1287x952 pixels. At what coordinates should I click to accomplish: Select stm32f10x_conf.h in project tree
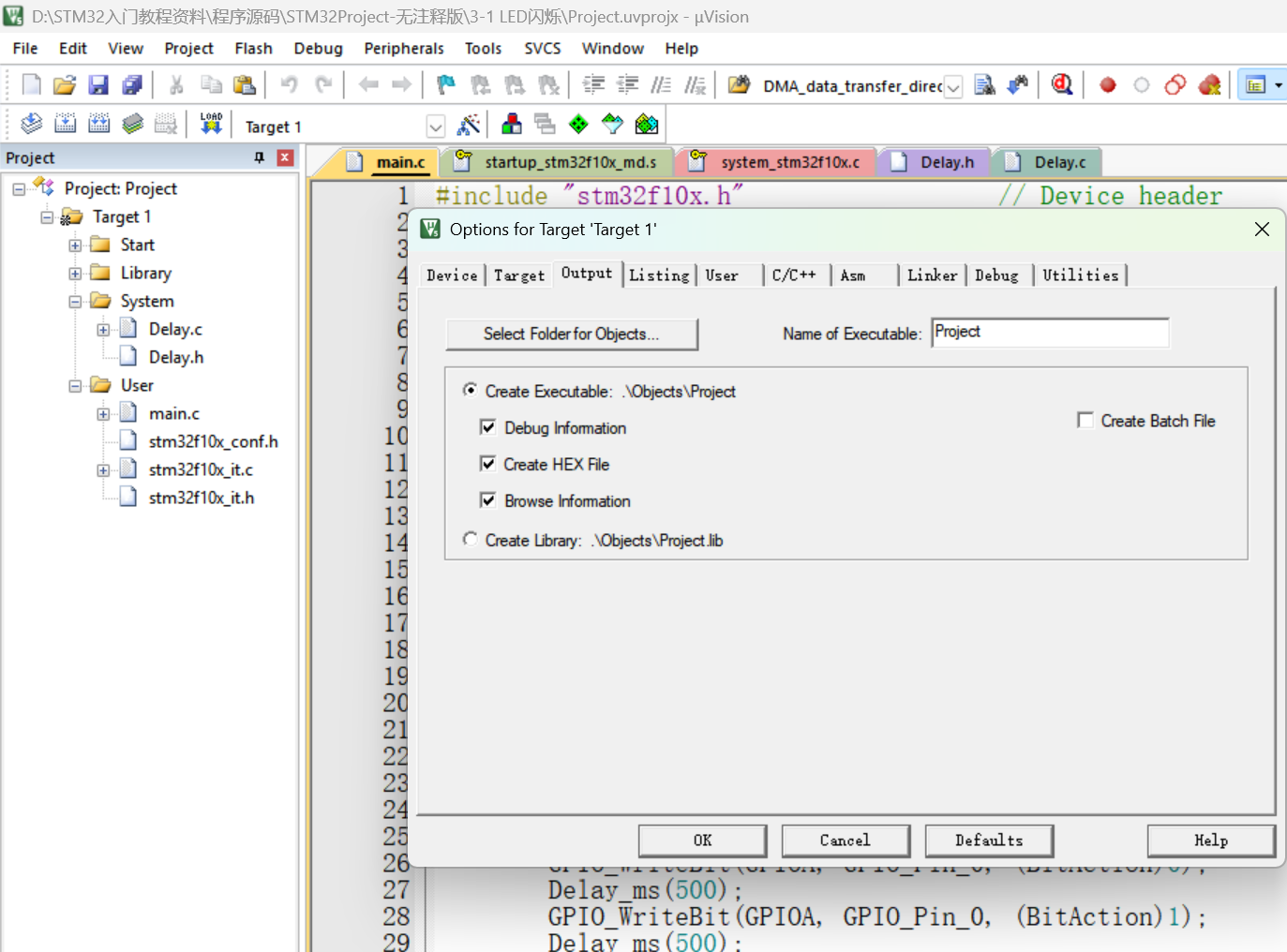[213, 441]
